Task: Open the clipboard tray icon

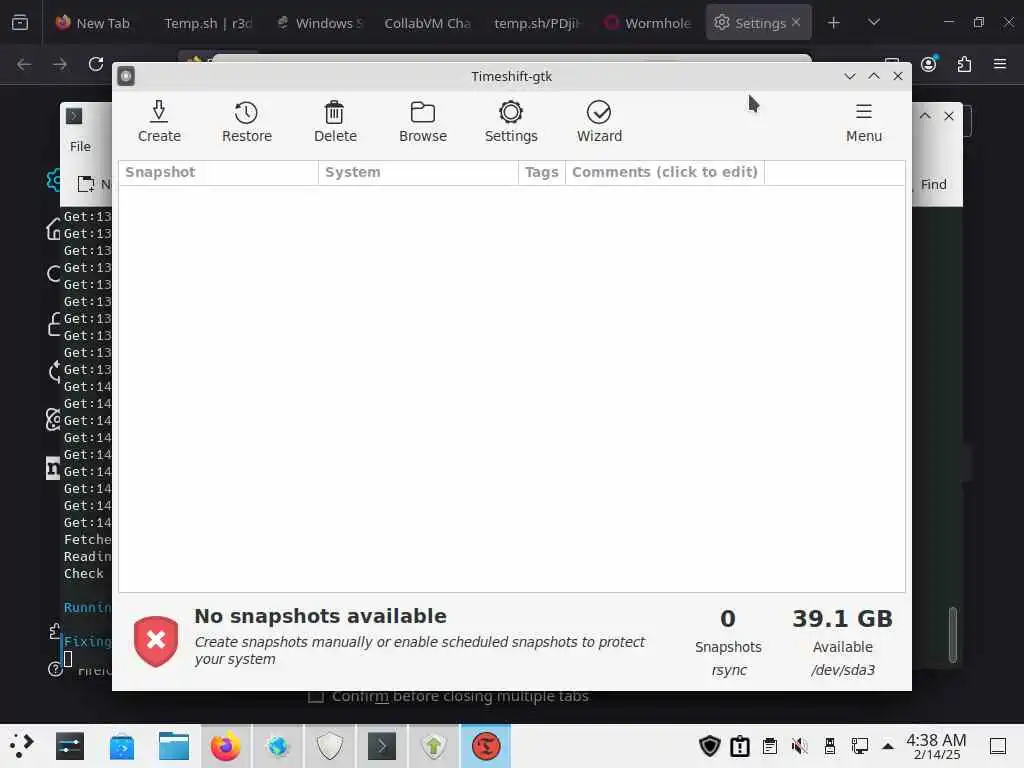Action: (770, 746)
